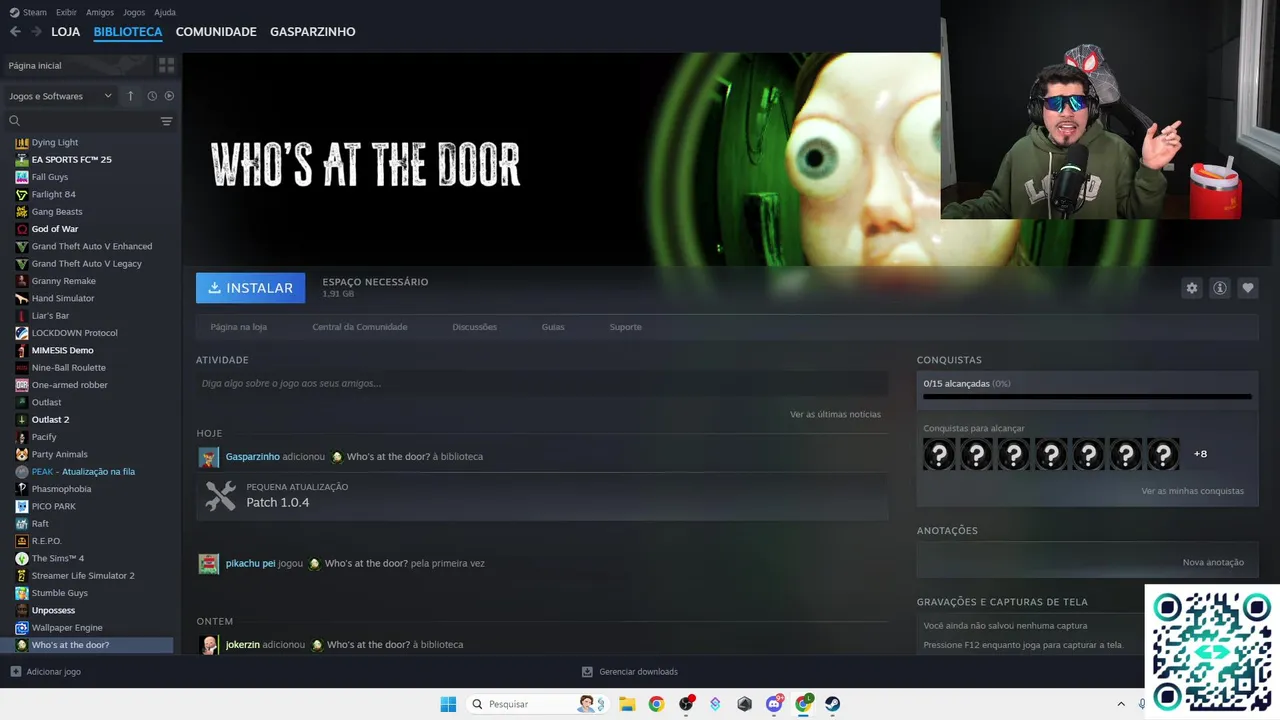This screenshot has height=720, width=1280.
Task: Add the game to favorites heart
Action: pos(1247,288)
